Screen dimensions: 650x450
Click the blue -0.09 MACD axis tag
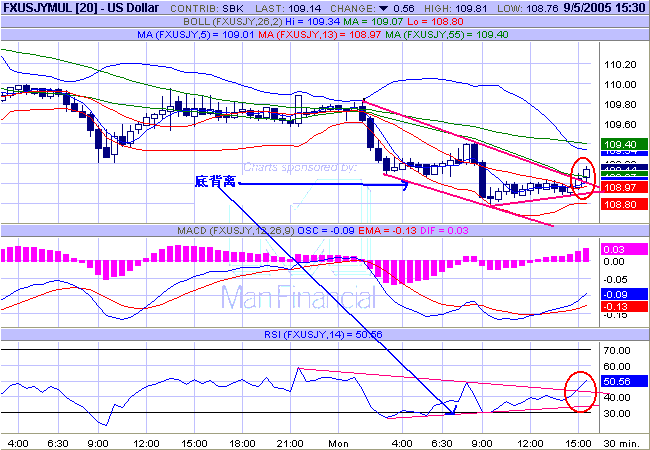point(624,295)
